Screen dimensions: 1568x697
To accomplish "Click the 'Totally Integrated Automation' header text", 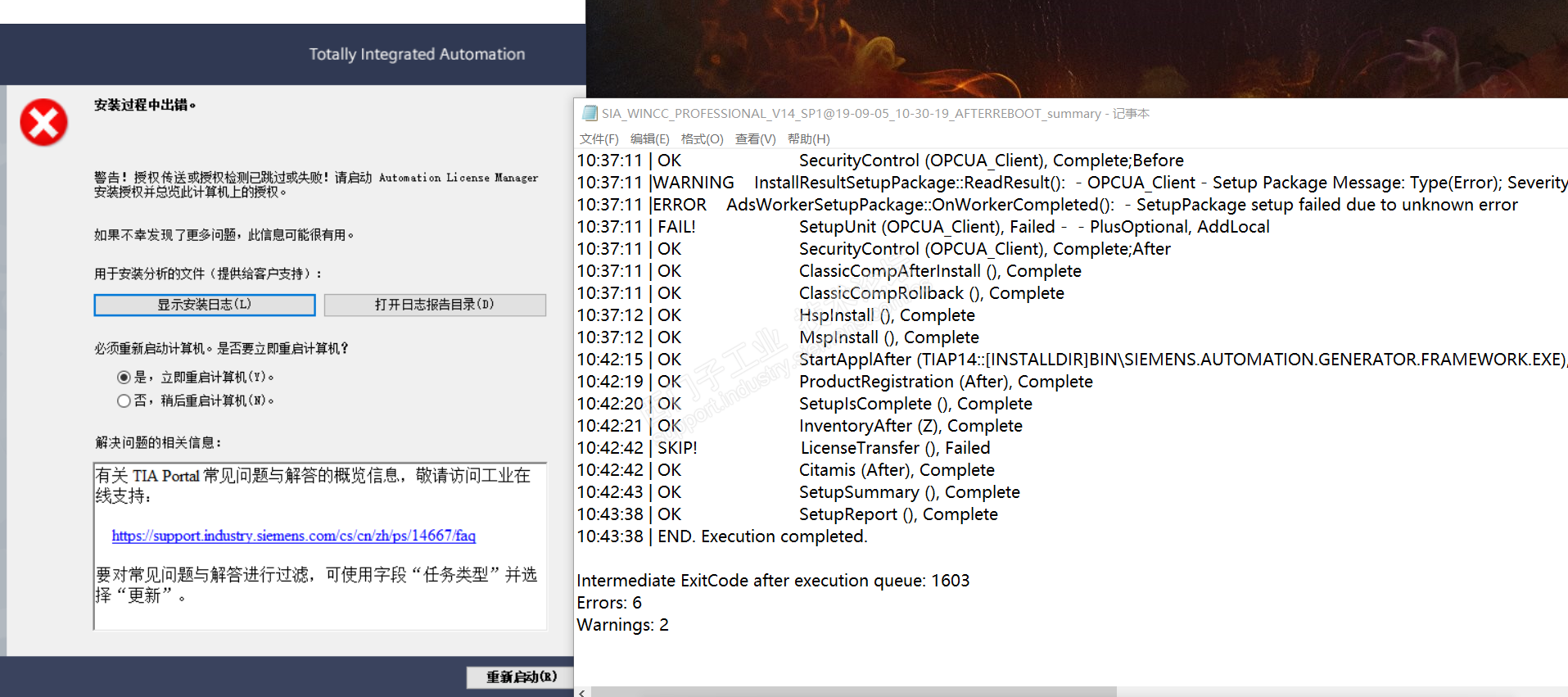I will (x=417, y=54).
